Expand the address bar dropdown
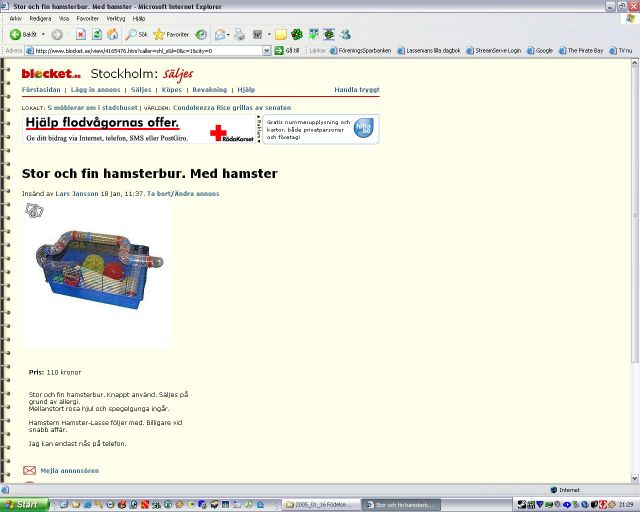The image size is (640, 512). (267, 51)
